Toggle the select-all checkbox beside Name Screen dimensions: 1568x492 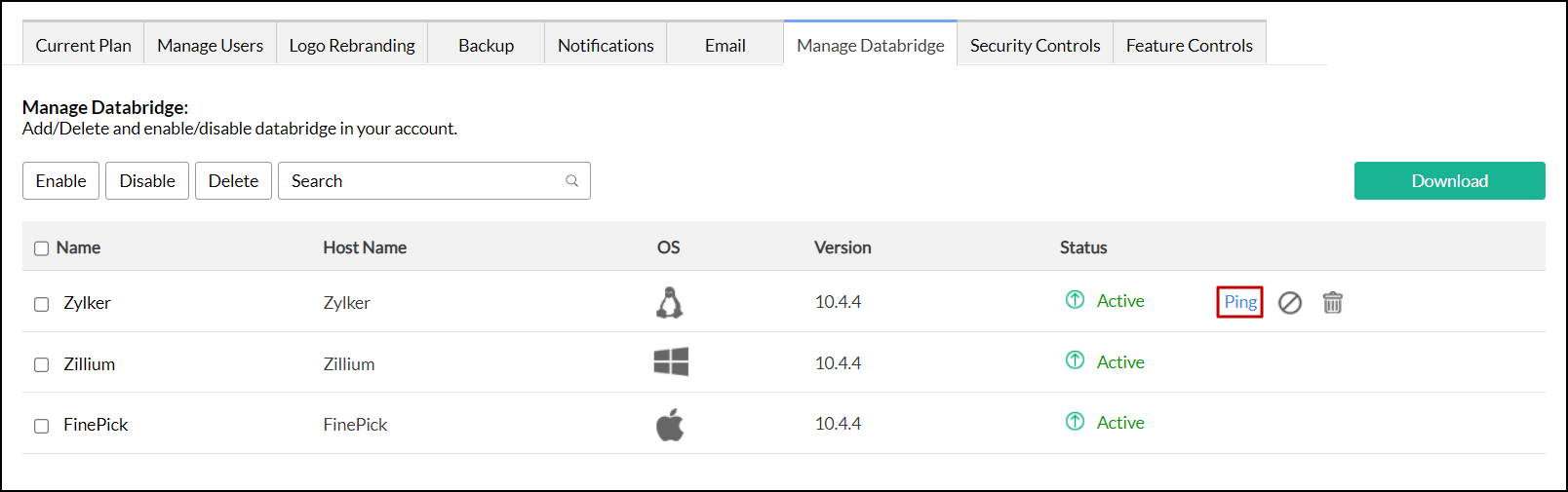pos(42,248)
